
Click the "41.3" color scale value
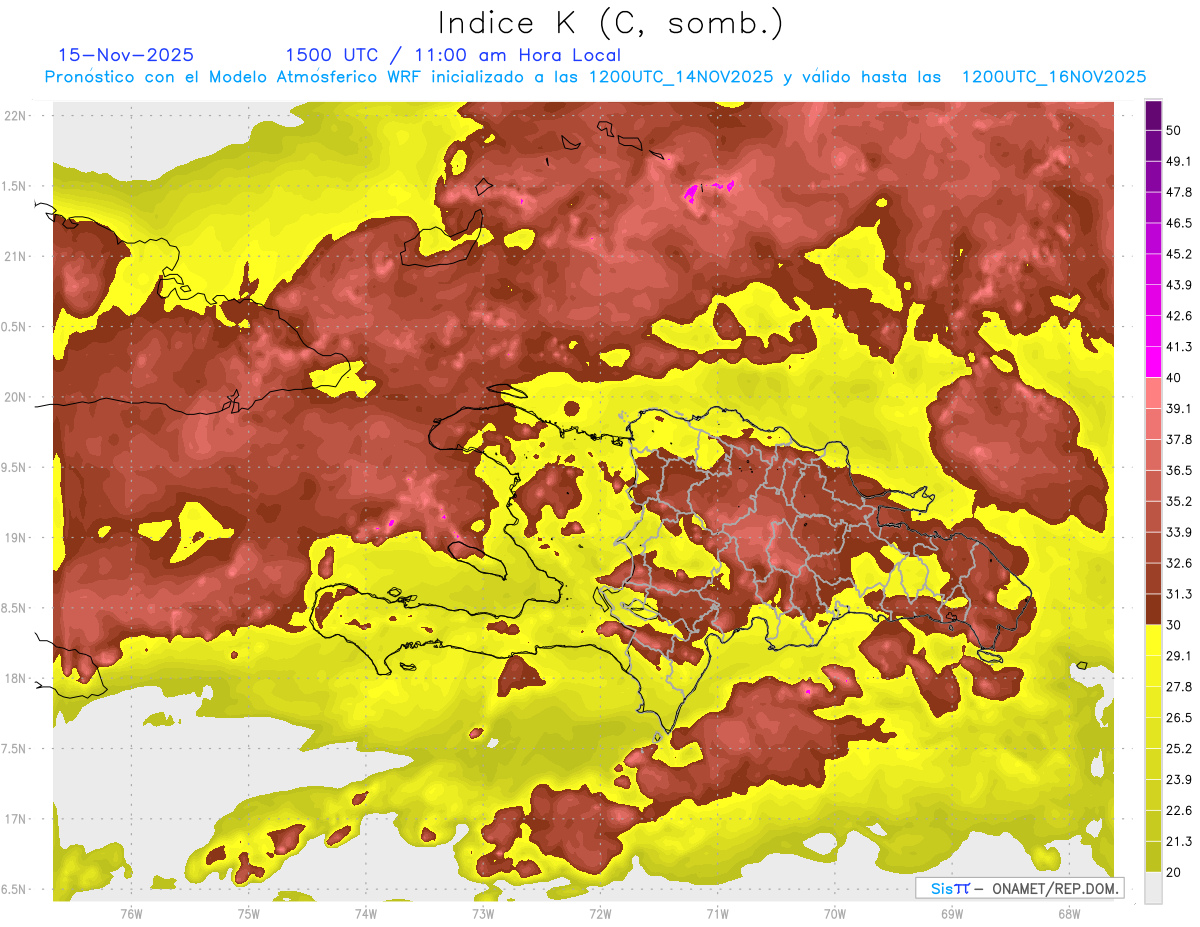[x=1179, y=347]
